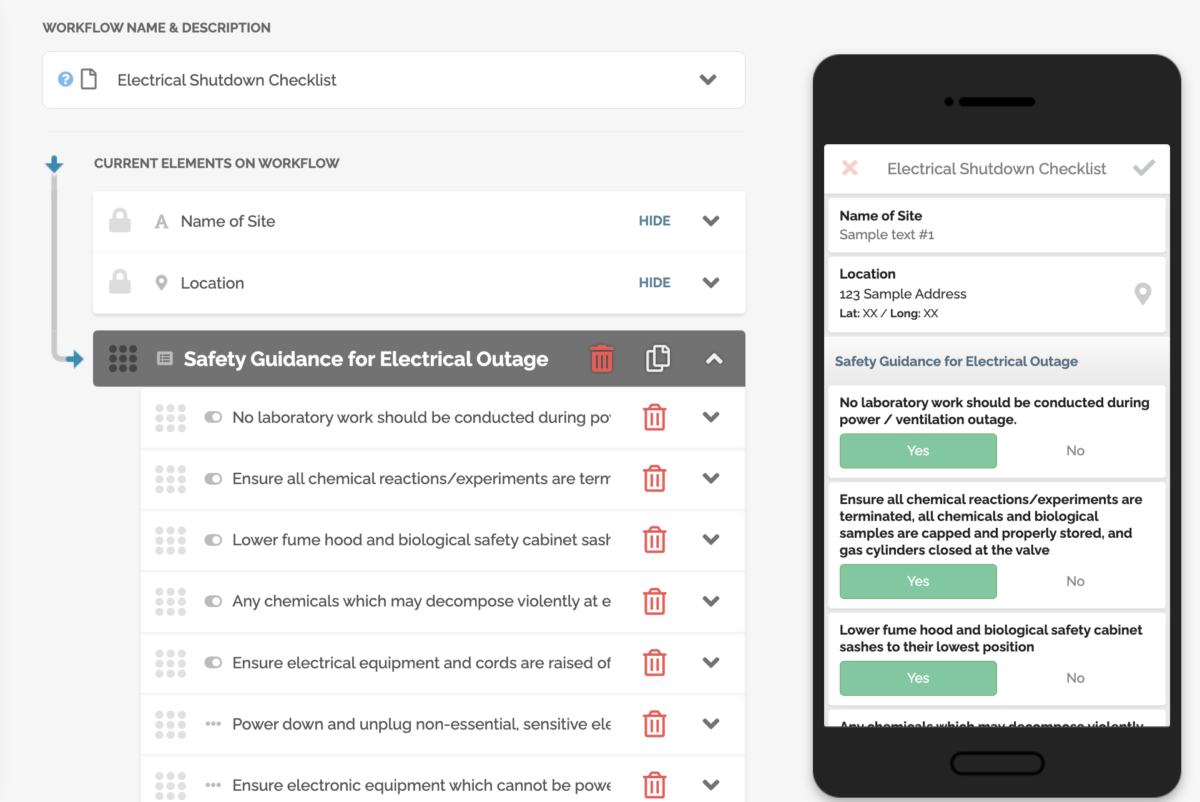Image resolution: width=1200 pixels, height=802 pixels.
Task: Expand the Location row chevron
Action: coord(711,282)
